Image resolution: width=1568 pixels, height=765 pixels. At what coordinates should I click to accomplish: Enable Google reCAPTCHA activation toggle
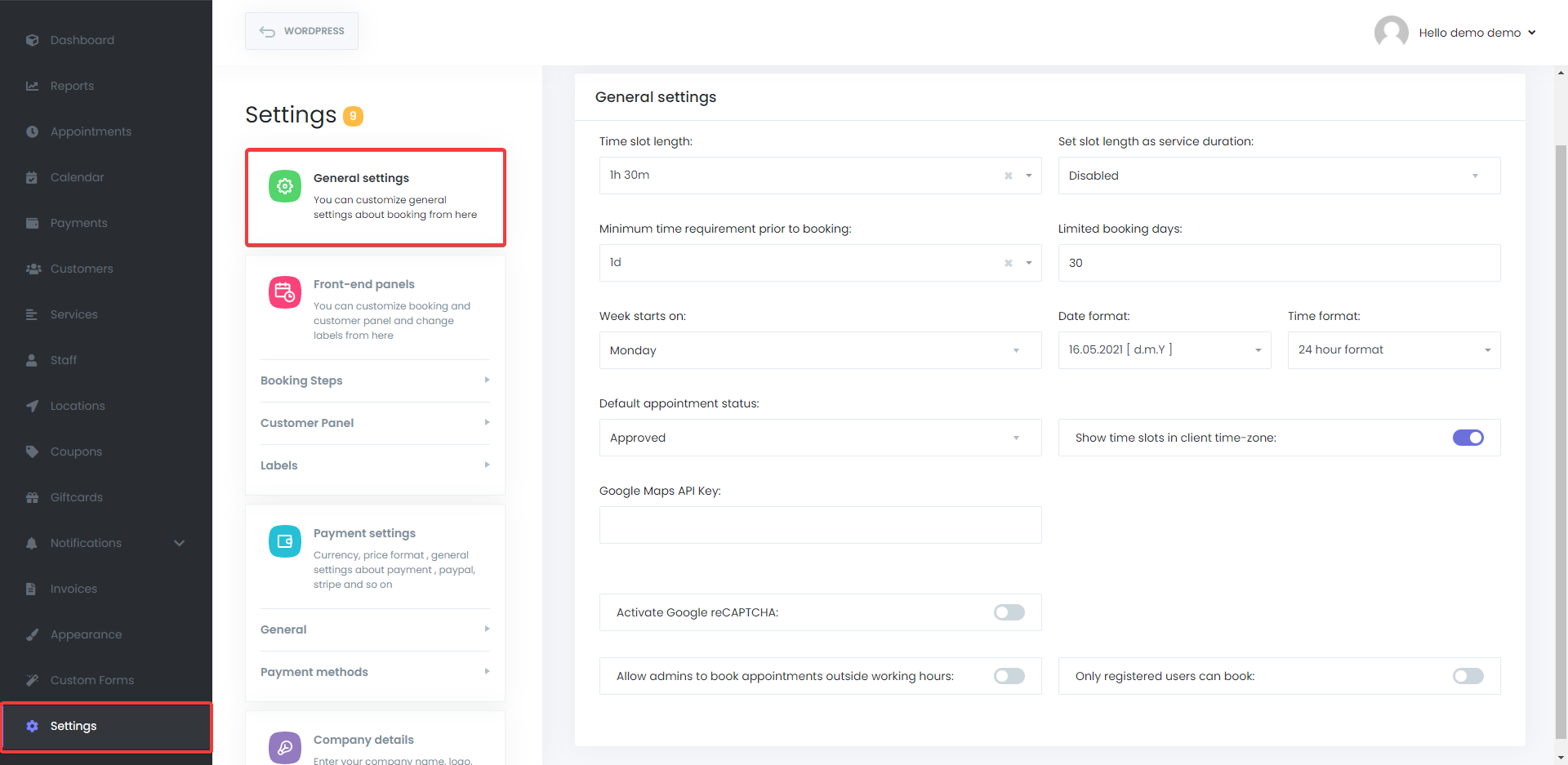(x=1009, y=612)
